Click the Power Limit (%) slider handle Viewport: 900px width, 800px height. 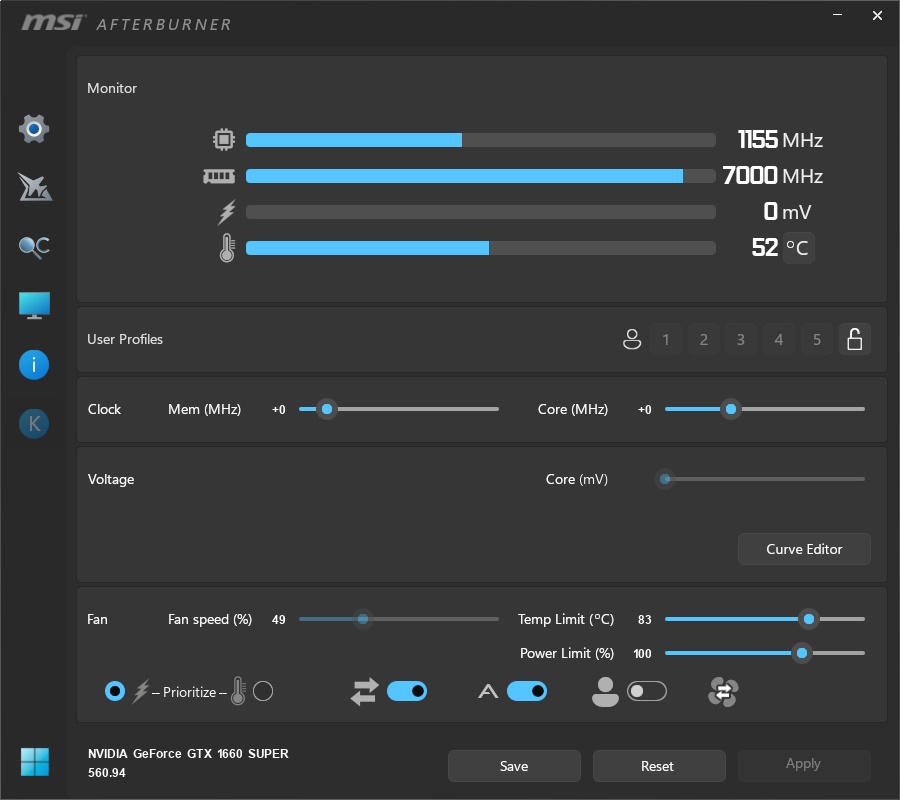[x=802, y=653]
